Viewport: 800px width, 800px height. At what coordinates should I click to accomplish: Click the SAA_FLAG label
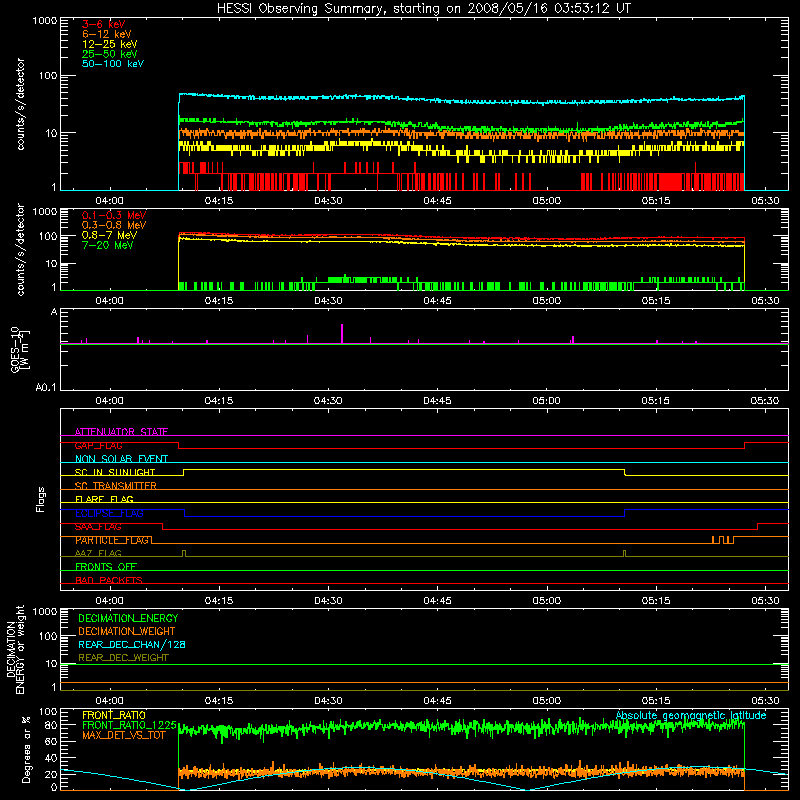coord(98,527)
